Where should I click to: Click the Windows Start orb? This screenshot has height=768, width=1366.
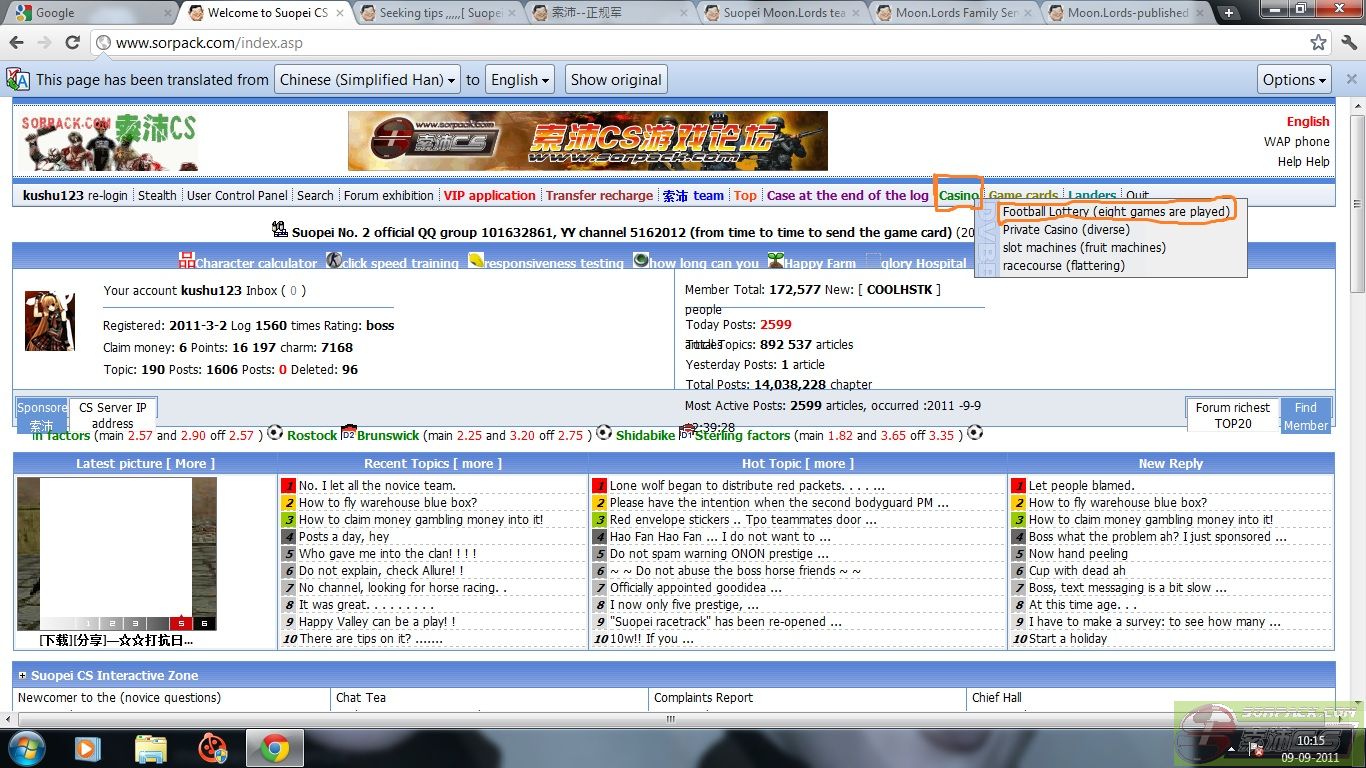pos(26,747)
